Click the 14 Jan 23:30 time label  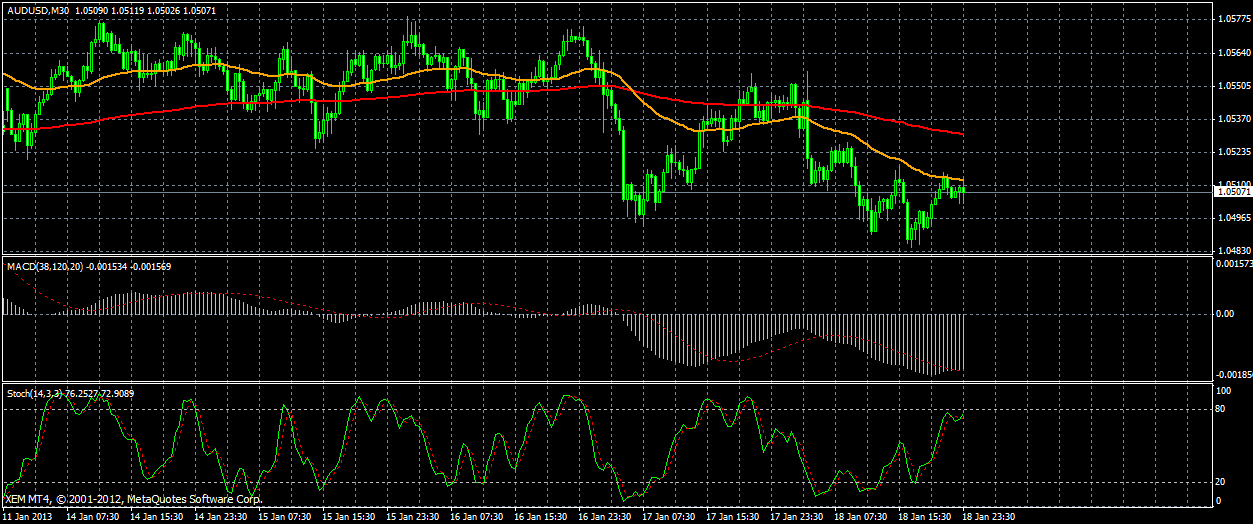click(219, 516)
